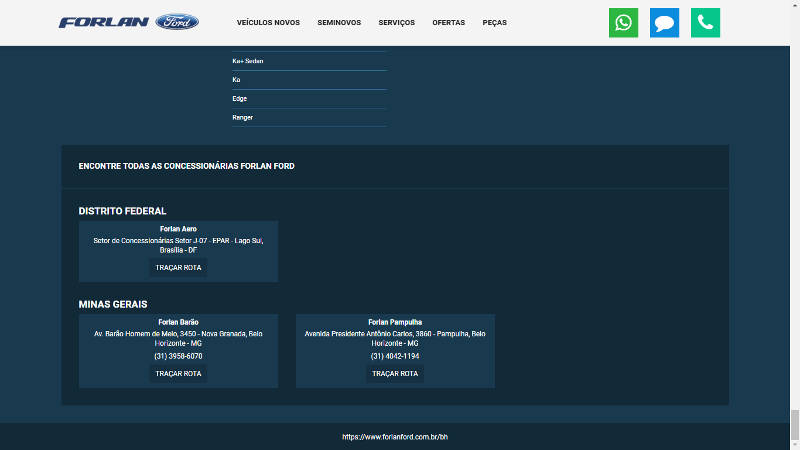Click the Ford oval logo

(x=177, y=22)
